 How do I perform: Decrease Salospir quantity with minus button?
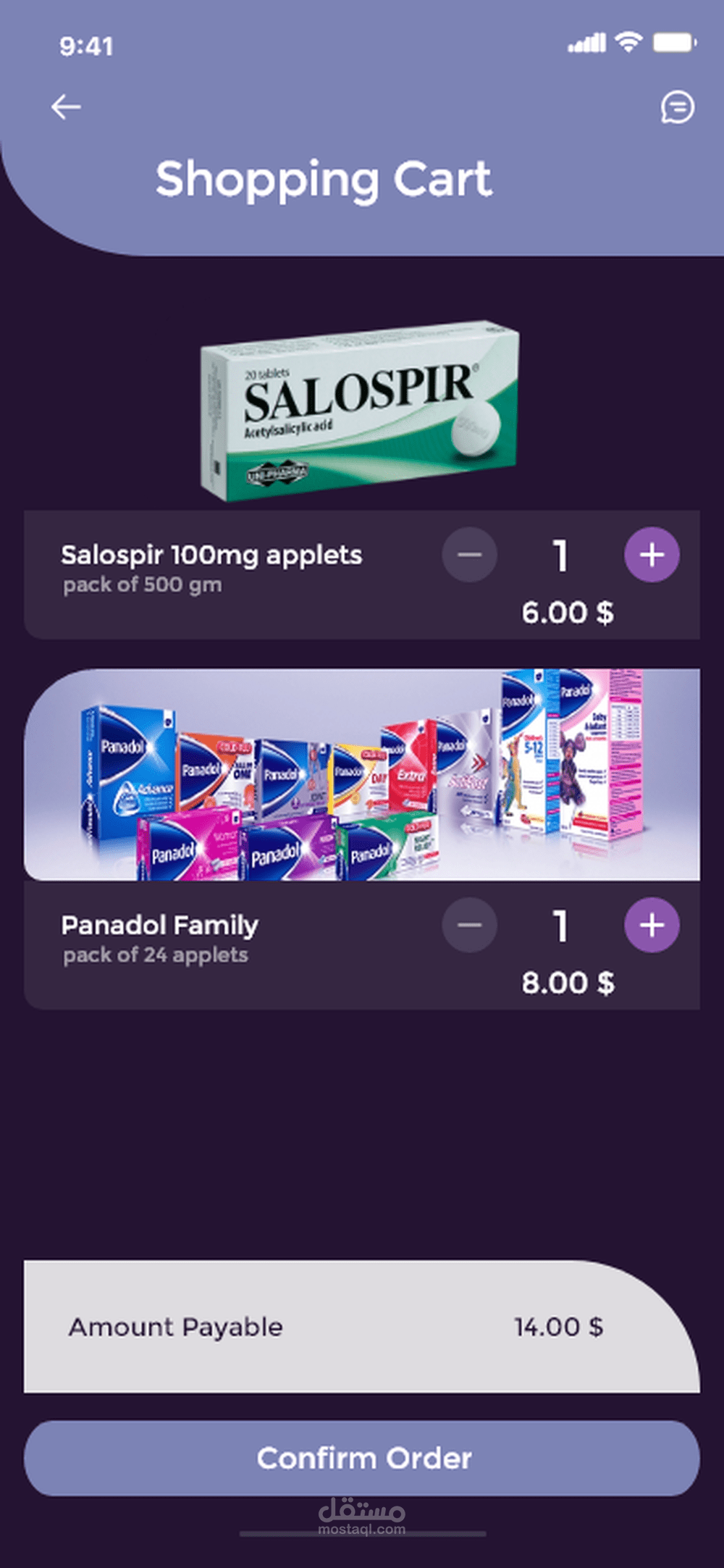tap(470, 555)
